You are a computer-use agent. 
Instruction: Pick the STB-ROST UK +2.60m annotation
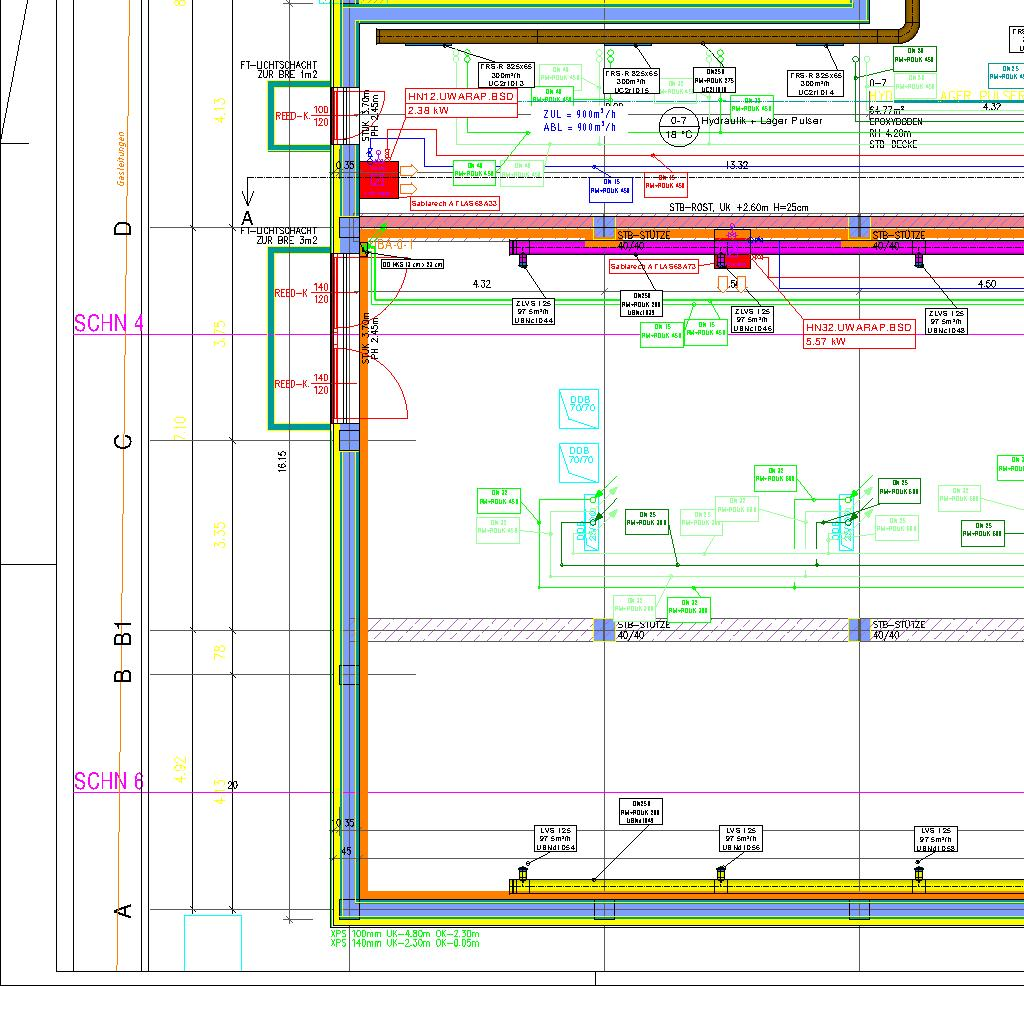[738, 208]
